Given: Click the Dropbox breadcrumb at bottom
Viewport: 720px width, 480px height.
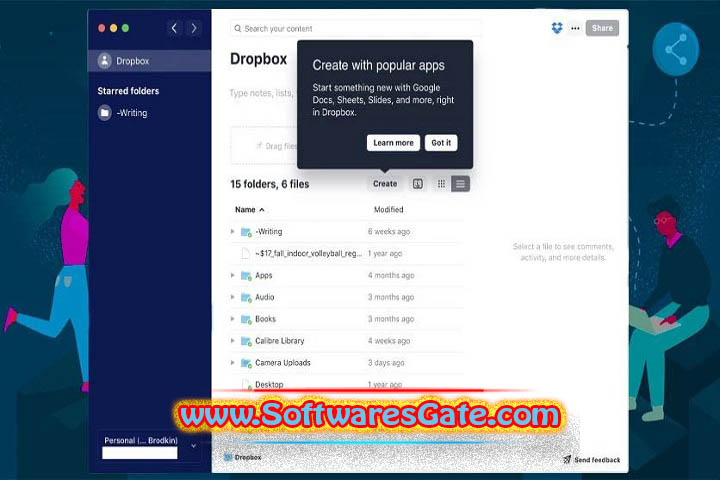Looking at the screenshot, I should tap(248, 457).
